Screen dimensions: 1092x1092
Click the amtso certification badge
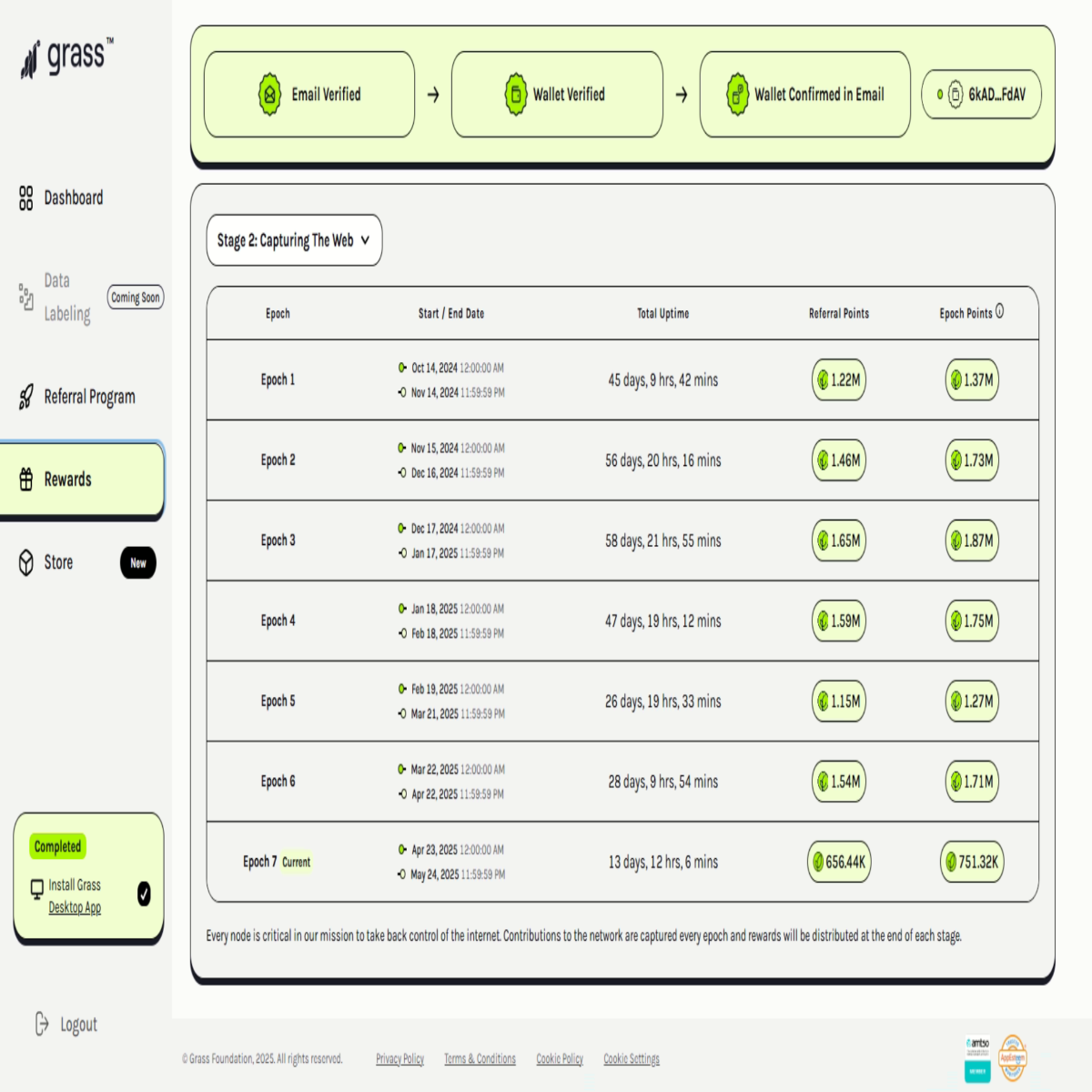tap(978, 1058)
